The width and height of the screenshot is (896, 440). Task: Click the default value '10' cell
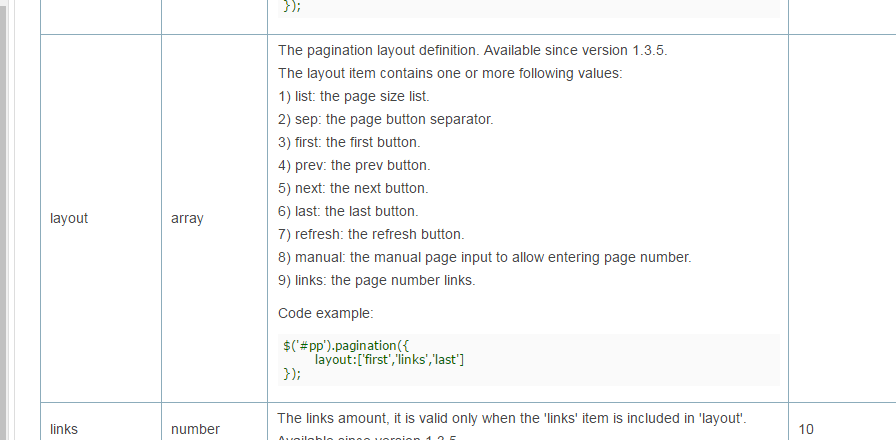click(806, 429)
